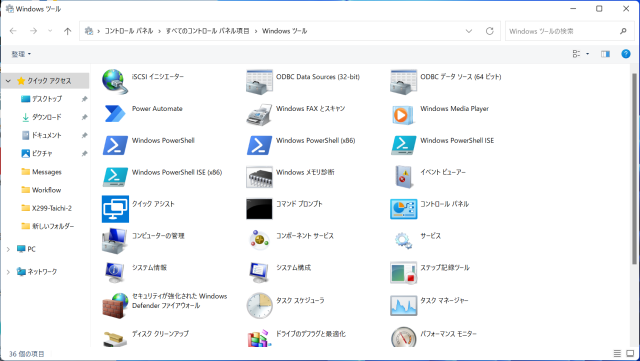Open address bar history dropdown
Viewport: 640px width, 361px height.
tap(469, 31)
